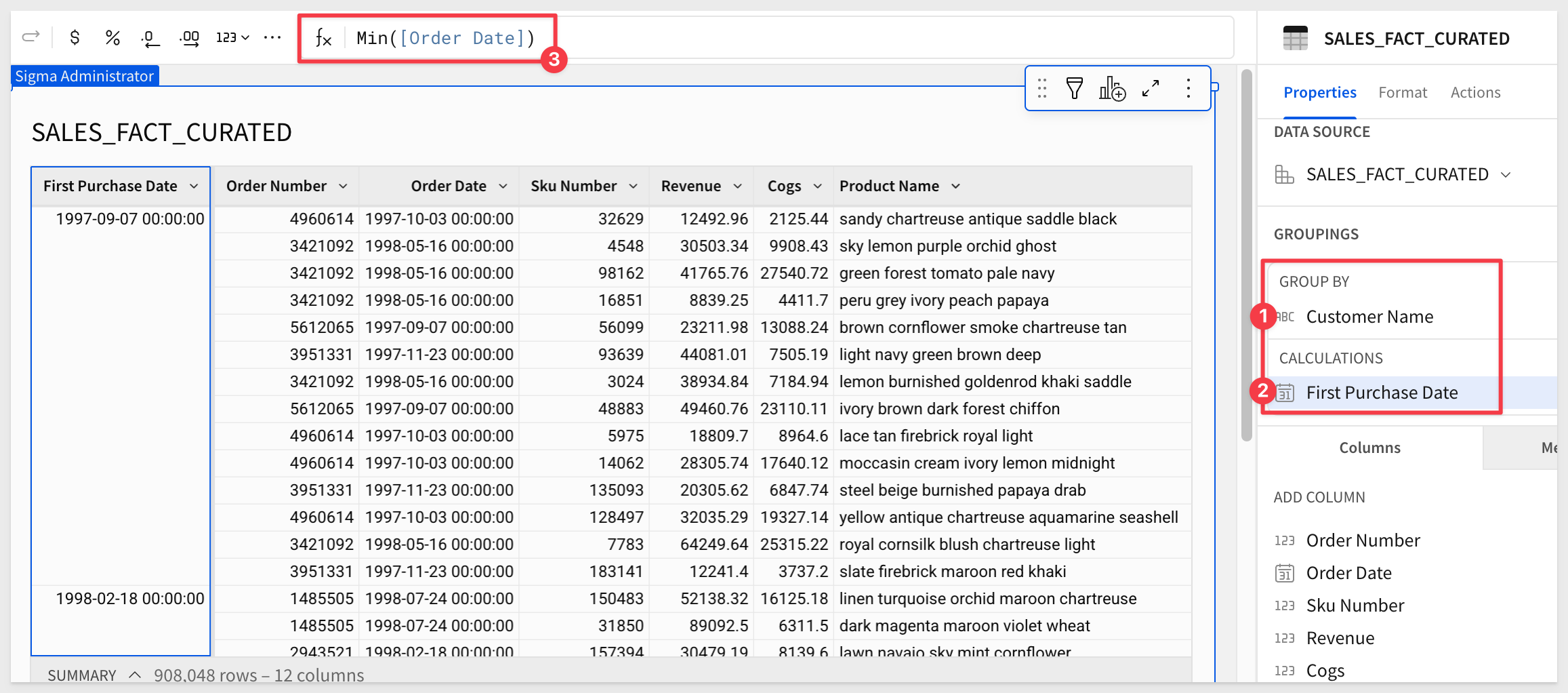The image size is (1568, 693).
Task: Click the SALES_FACT_CURATED table title
Action: [162, 132]
